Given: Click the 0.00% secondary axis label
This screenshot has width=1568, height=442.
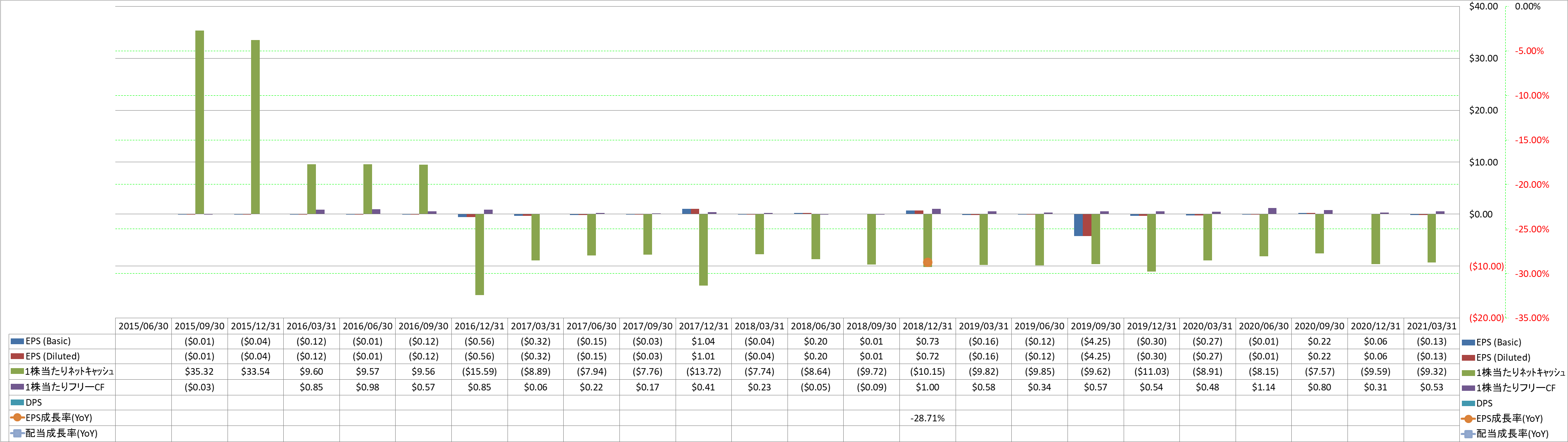Looking at the screenshot, I should (x=1528, y=7).
